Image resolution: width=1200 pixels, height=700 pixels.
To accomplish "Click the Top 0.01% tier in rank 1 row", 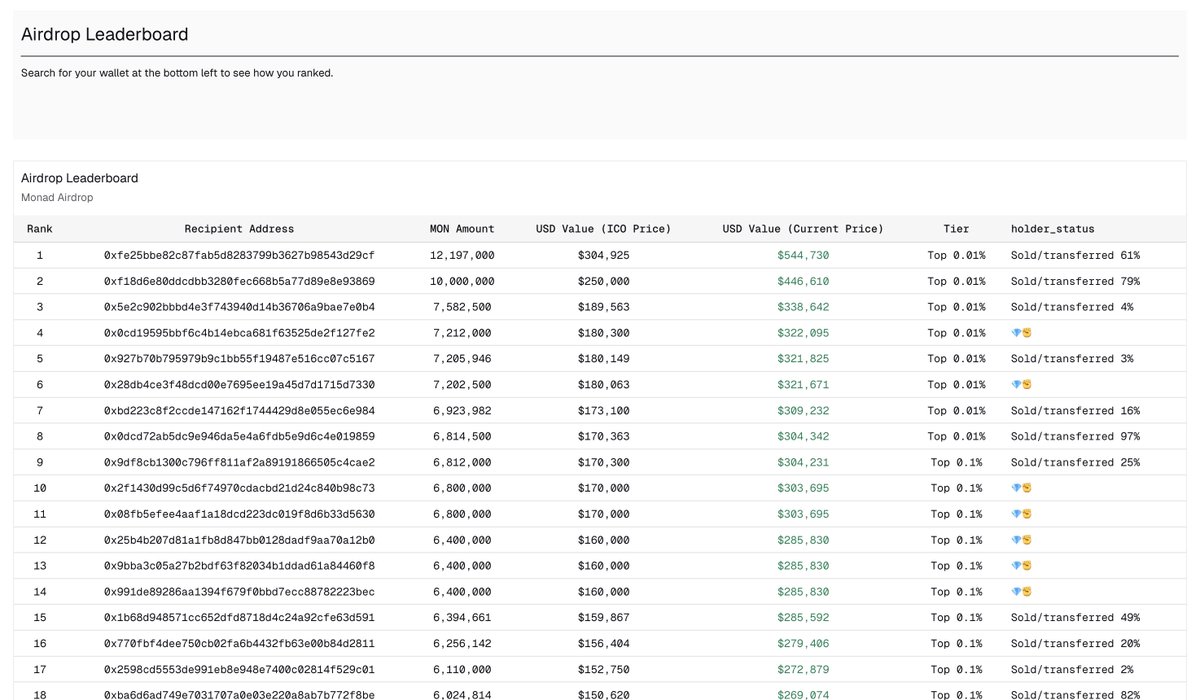I will 956,256.
